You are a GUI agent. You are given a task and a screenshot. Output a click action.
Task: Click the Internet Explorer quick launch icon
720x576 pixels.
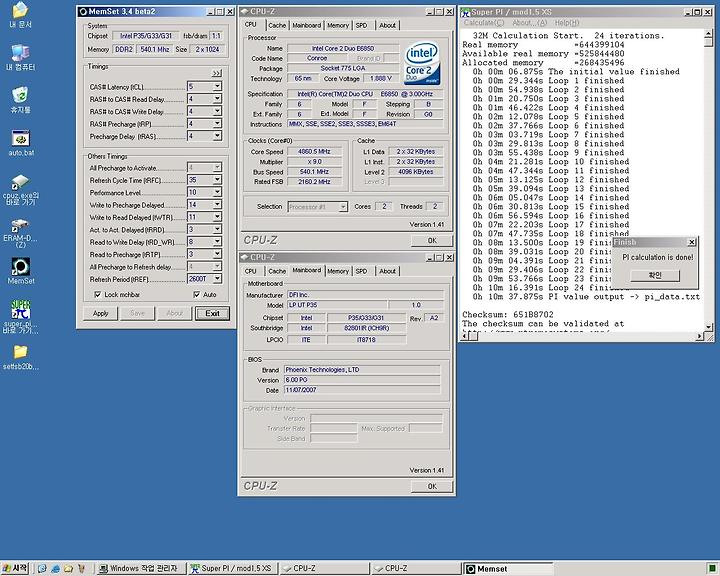pyautogui.click(x=56, y=569)
